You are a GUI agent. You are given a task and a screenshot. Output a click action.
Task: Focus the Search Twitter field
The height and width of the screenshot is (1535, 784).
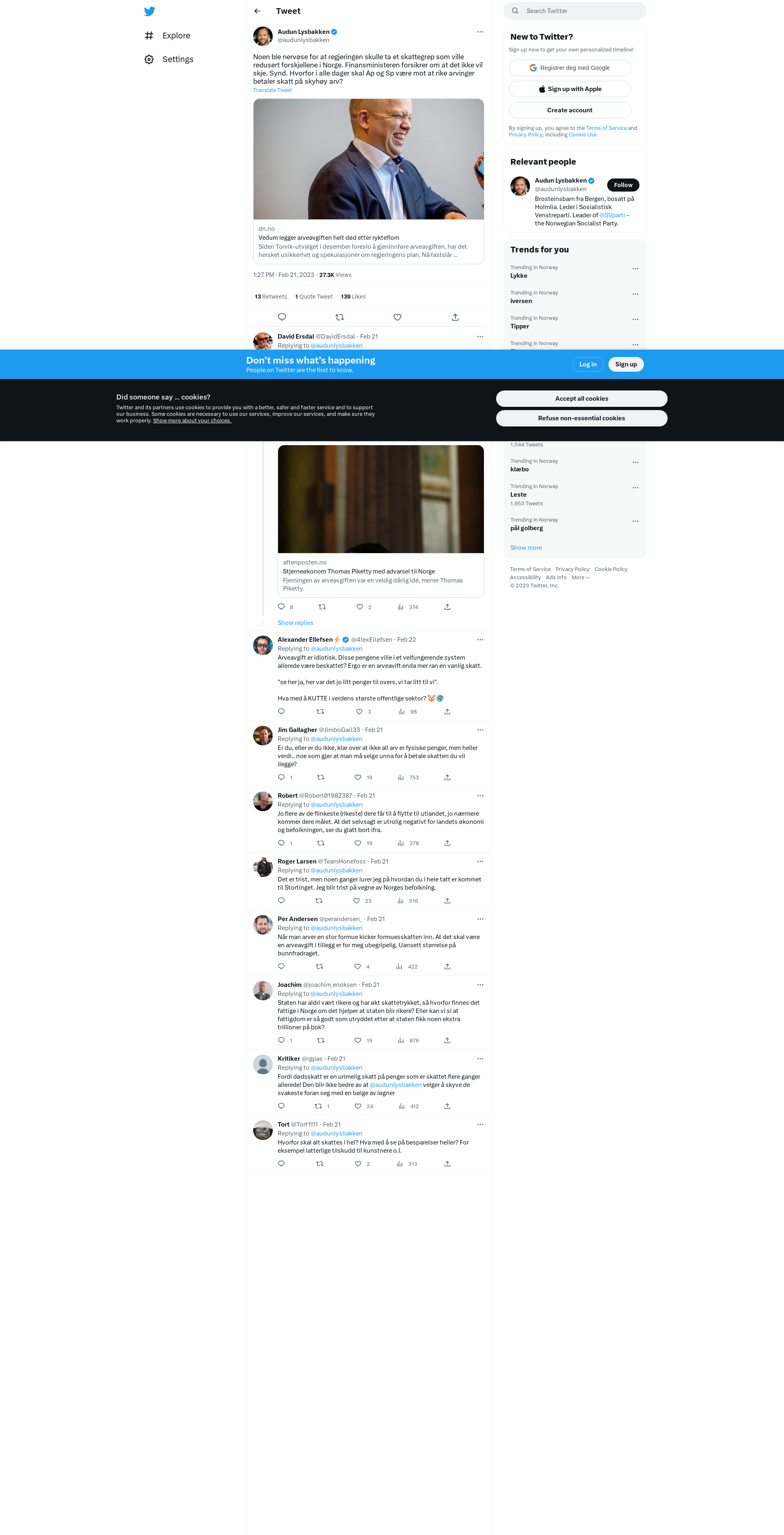[x=575, y=11]
